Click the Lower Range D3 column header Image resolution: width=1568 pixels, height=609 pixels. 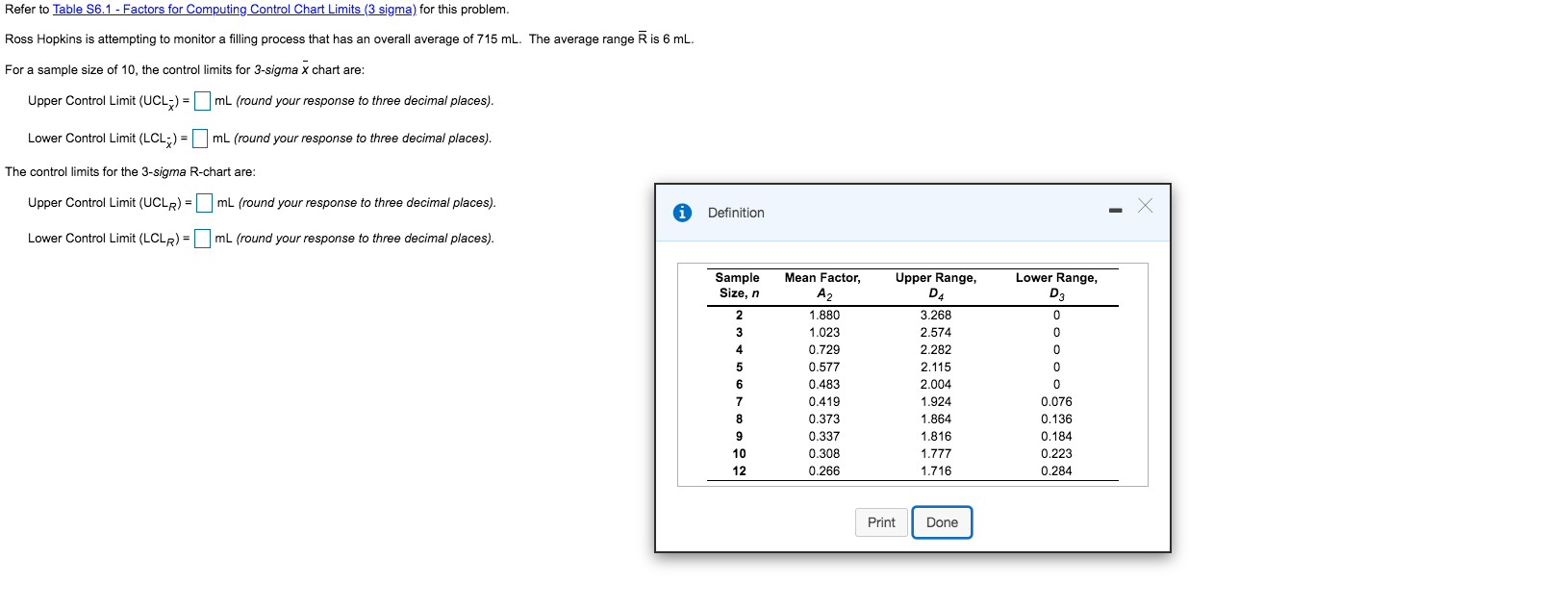click(1056, 286)
